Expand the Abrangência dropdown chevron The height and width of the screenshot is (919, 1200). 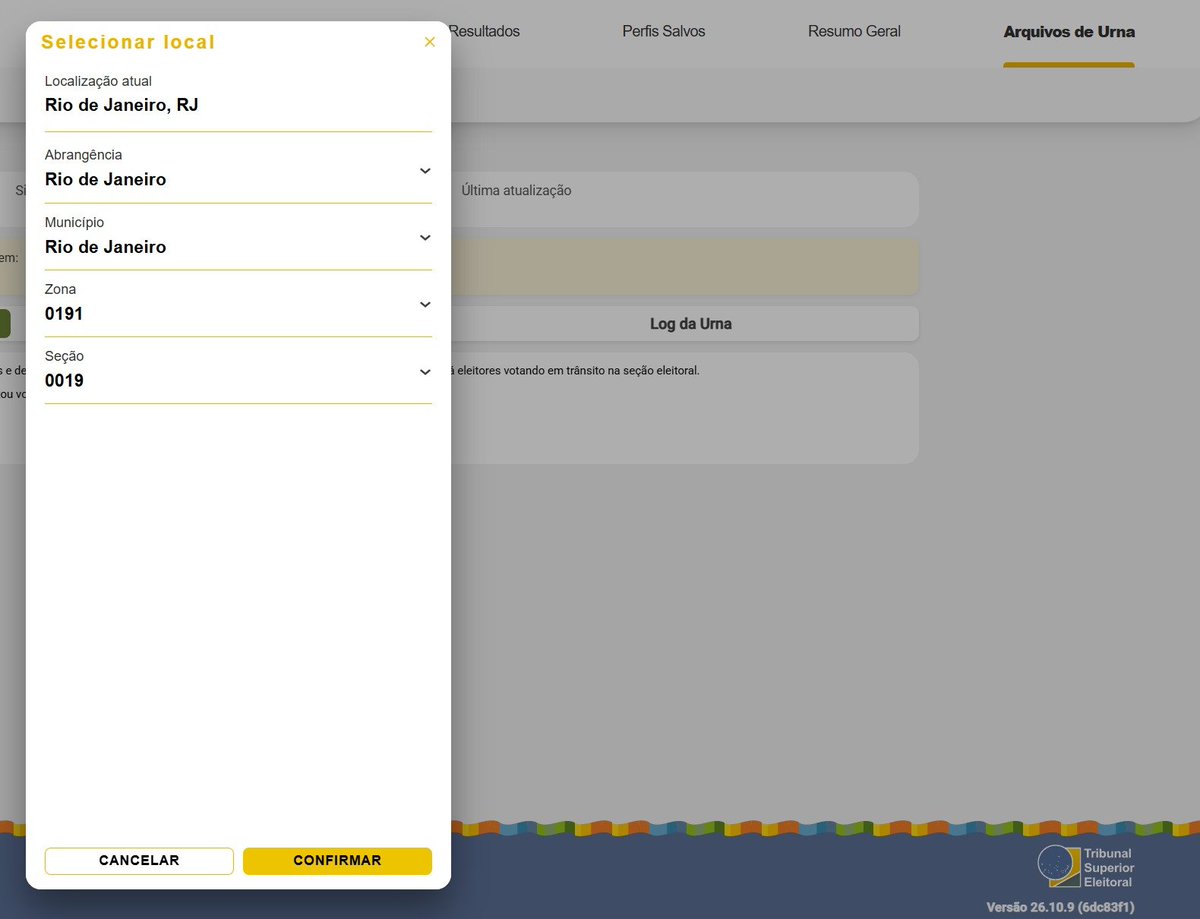pos(425,171)
